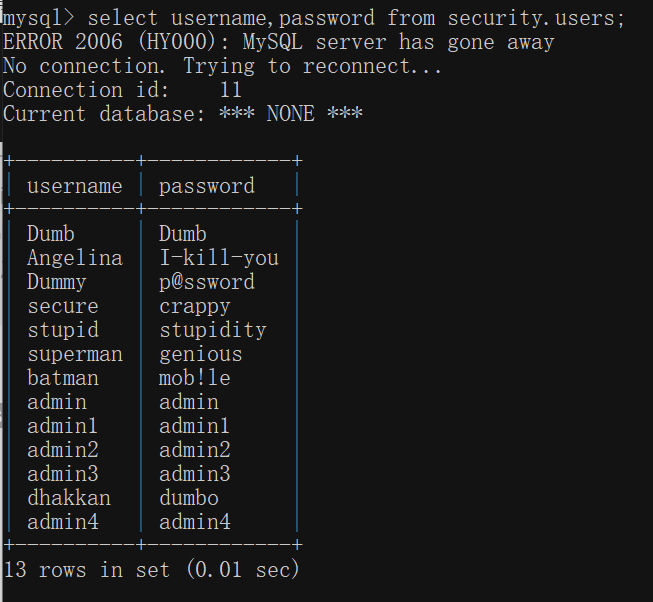Screen dimensions: 653x602
Task: Click the password 'I-kill-you'
Action: (219, 258)
